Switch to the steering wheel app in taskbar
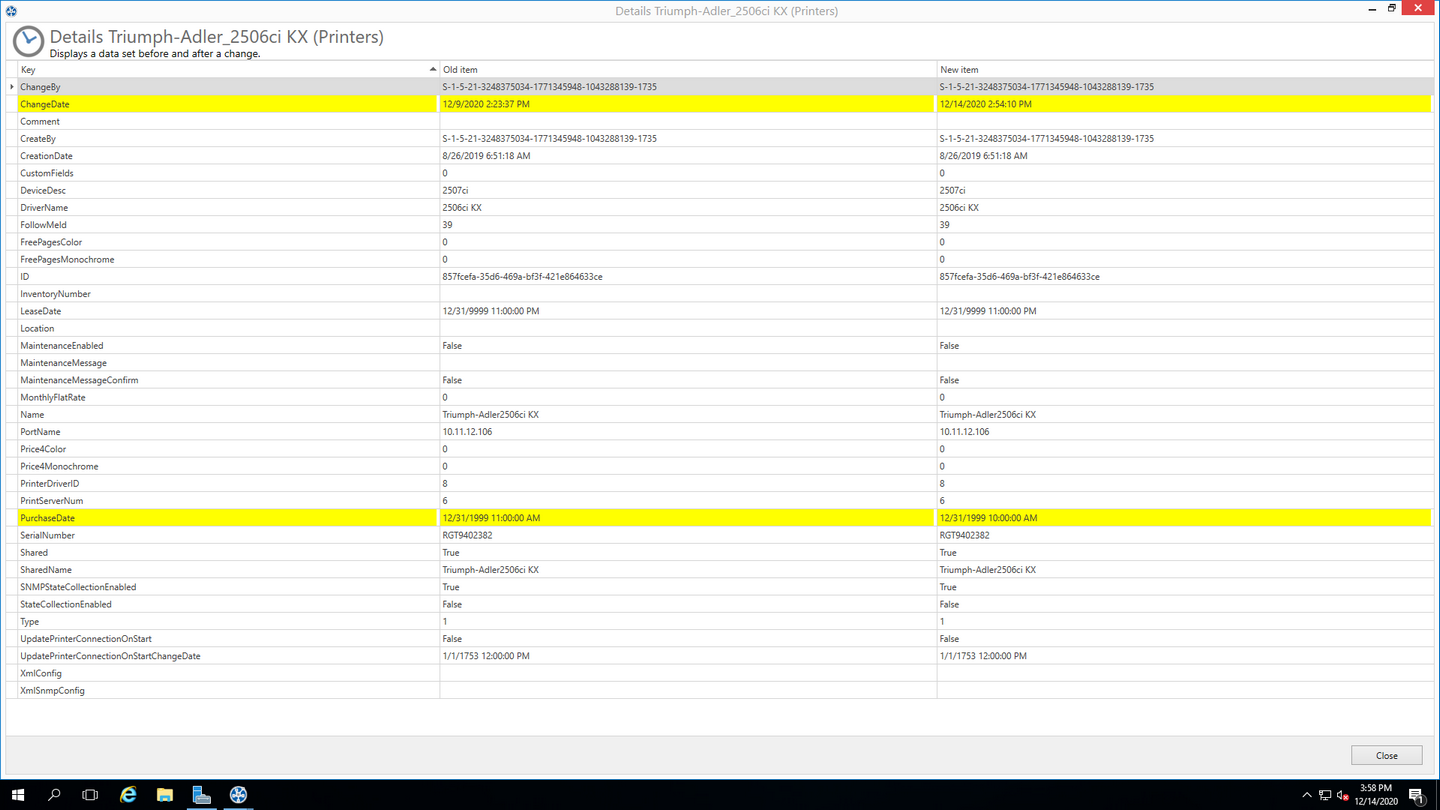The width and height of the screenshot is (1440, 810). coord(238,795)
